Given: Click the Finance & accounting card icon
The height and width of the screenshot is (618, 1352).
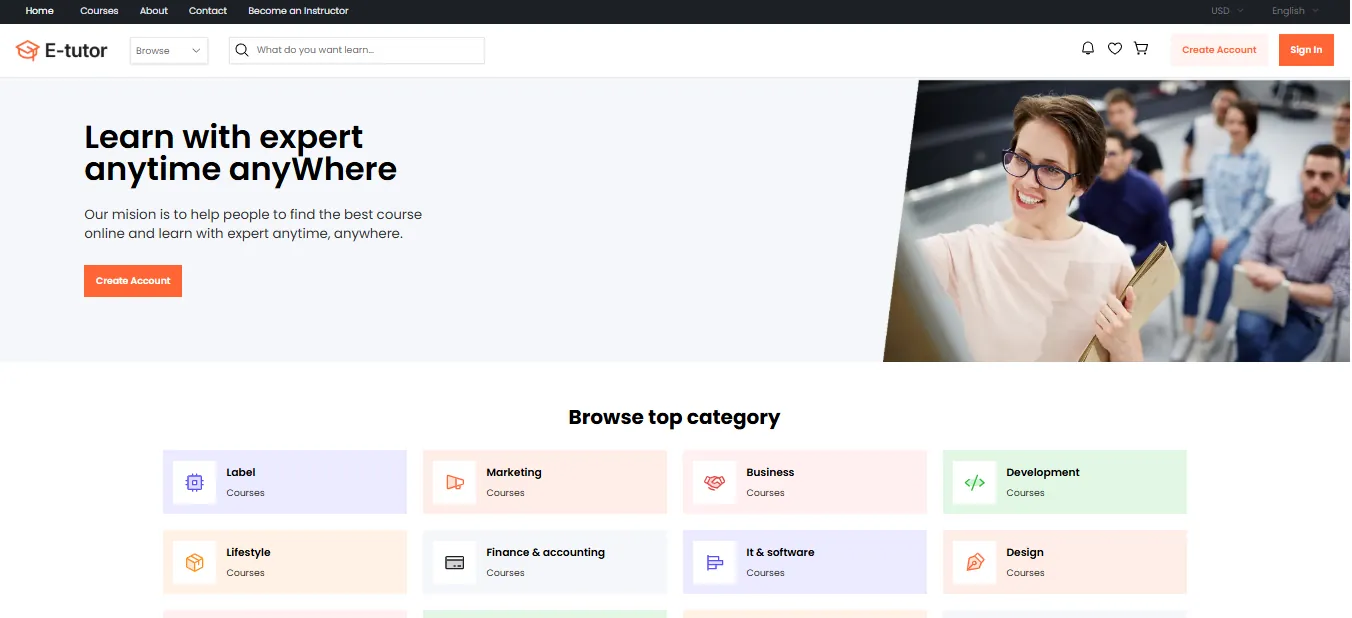Looking at the screenshot, I should coord(454,563).
